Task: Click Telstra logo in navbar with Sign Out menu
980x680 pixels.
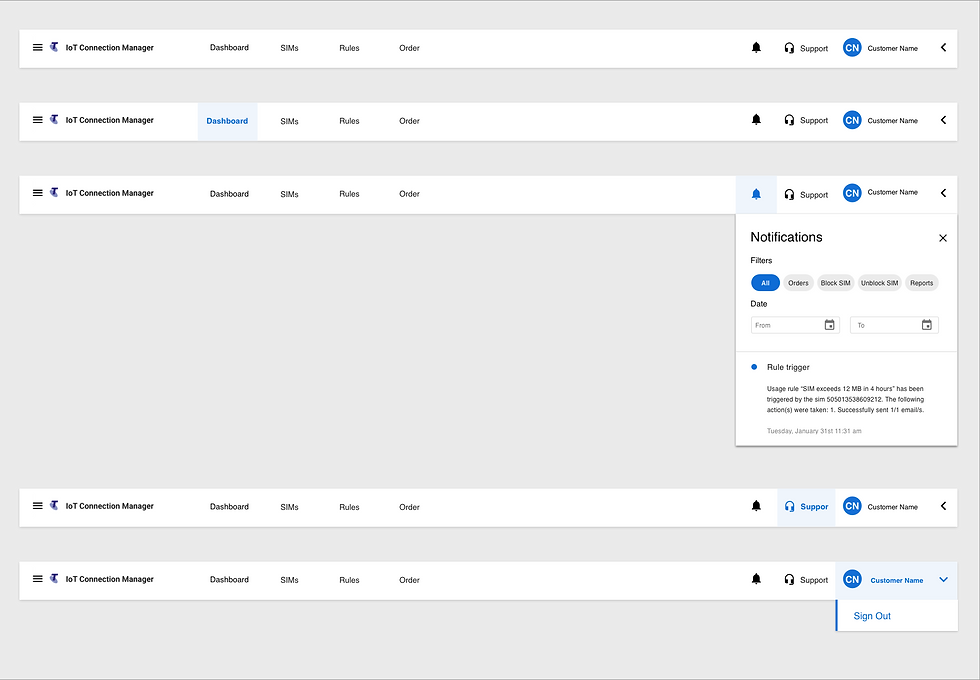Action: [54, 578]
